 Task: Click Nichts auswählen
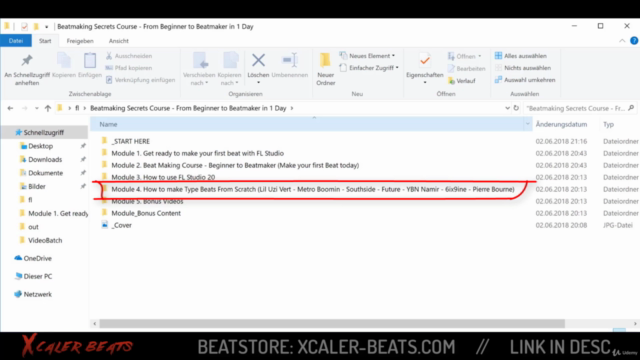523,68
